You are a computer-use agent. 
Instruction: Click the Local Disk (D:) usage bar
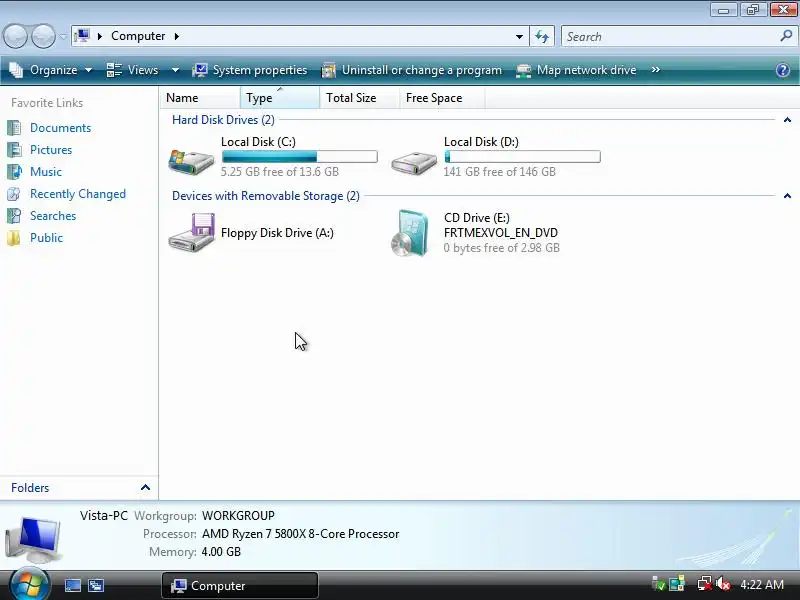pyautogui.click(x=522, y=157)
